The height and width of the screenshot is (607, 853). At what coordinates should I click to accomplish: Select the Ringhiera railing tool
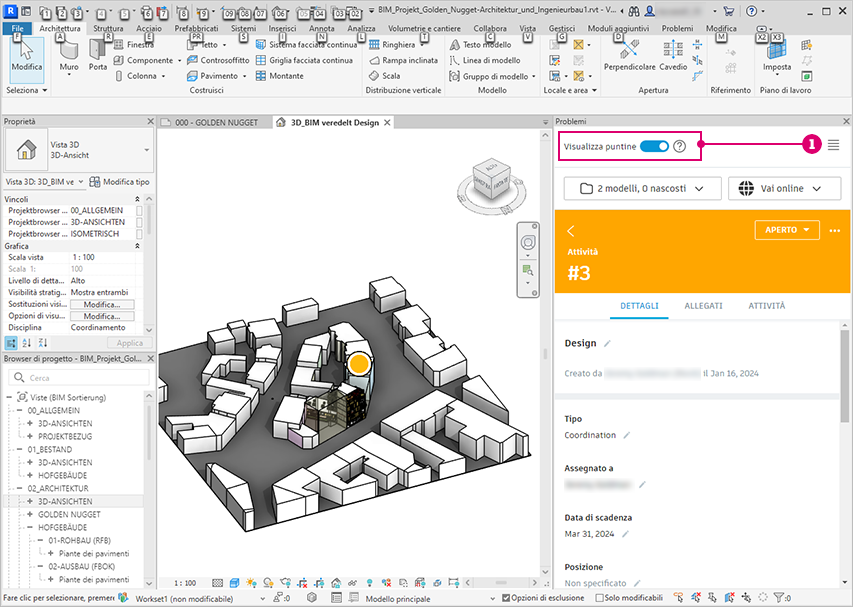pyautogui.click(x=392, y=45)
